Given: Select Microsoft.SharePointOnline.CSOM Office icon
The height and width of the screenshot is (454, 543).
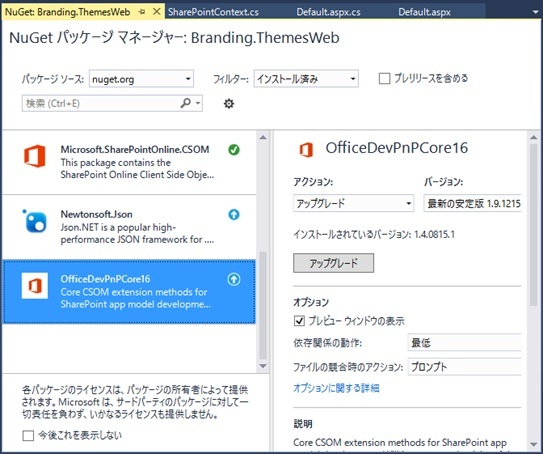Looking at the screenshot, I should [35, 156].
